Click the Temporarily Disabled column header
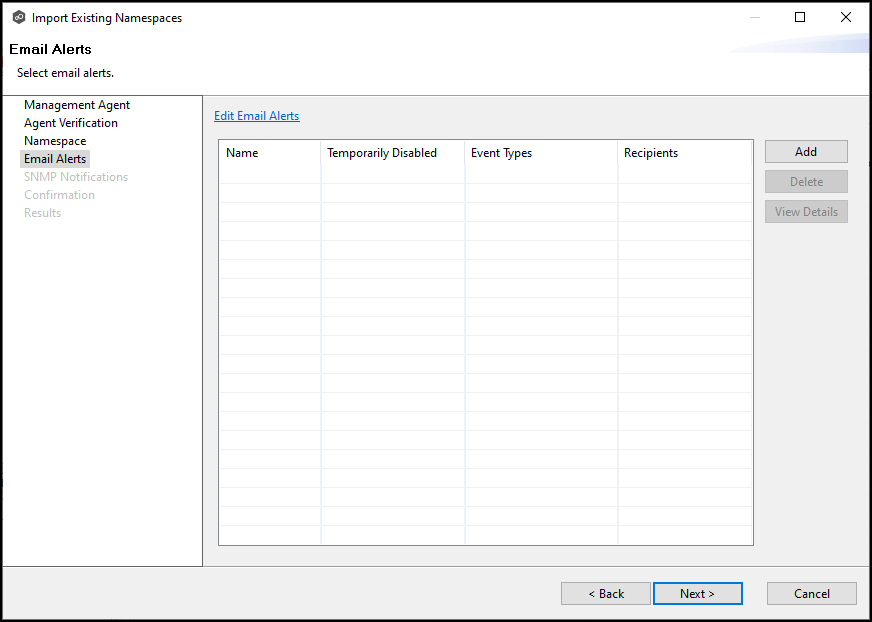 [382, 153]
